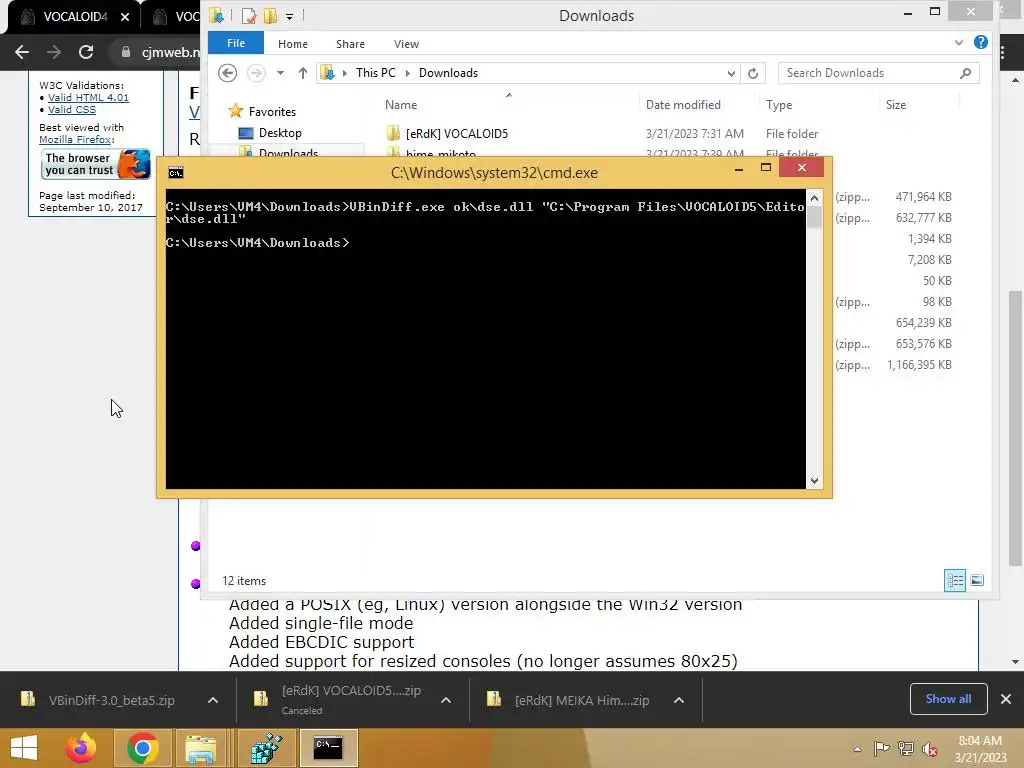Click Explorer back navigation arrow
This screenshot has width=1024, height=768.
pyautogui.click(x=227, y=73)
